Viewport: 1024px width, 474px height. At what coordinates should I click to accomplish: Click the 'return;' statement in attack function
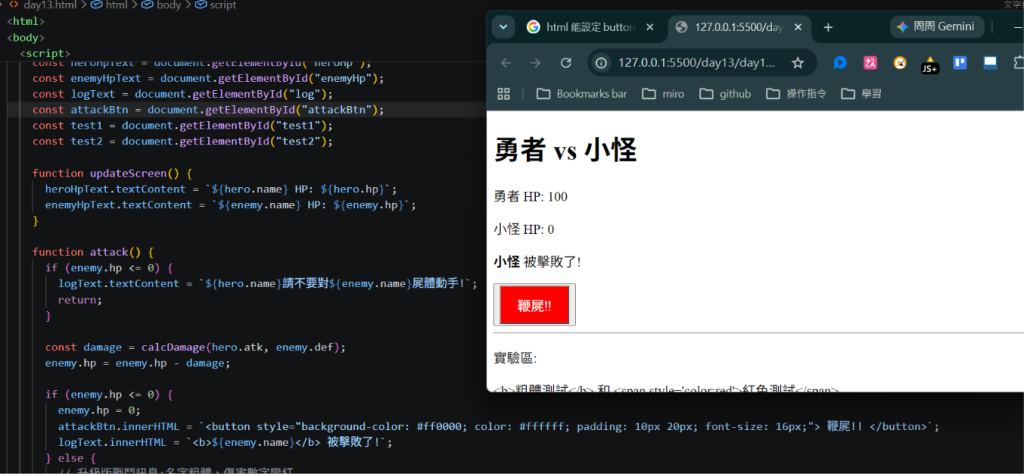click(x=80, y=300)
